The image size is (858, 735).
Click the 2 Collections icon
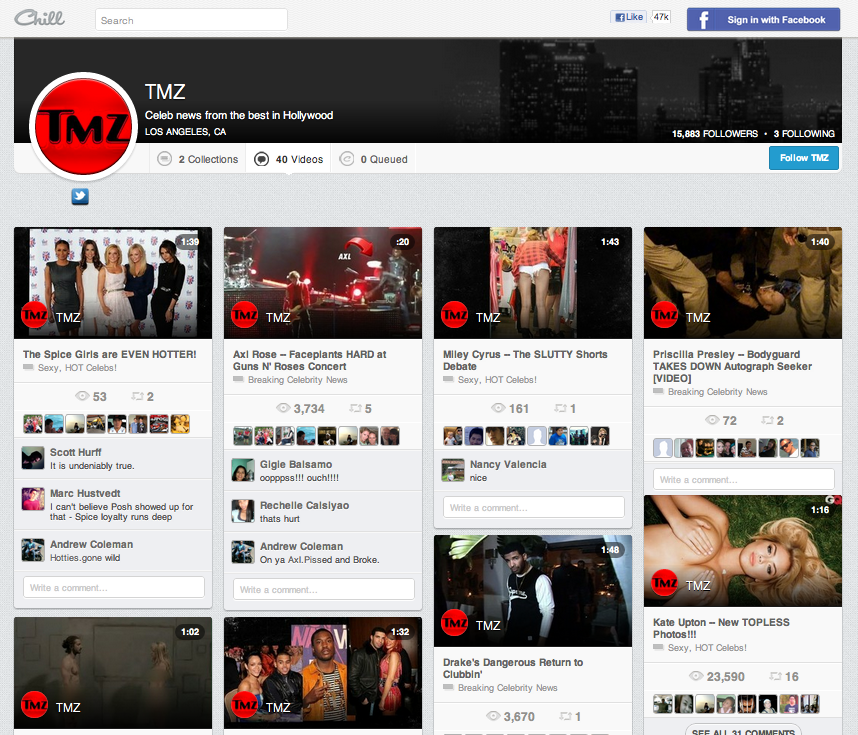[x=164, y=159]
